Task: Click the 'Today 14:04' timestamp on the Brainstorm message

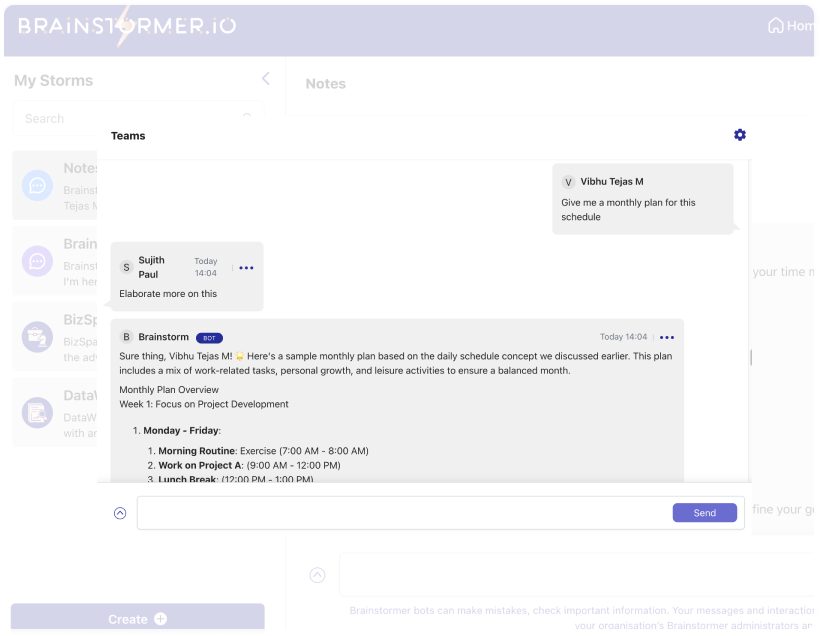Action: tap(623, 337)
